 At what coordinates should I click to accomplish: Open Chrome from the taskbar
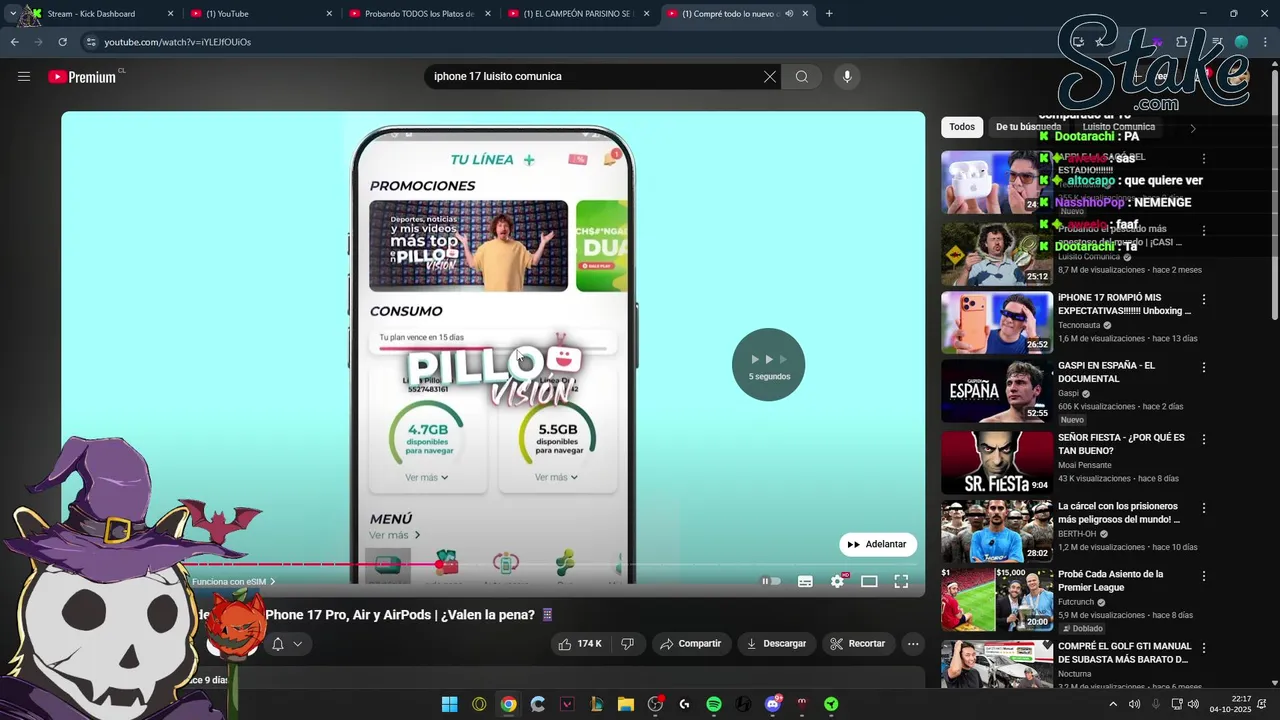(x=509, y=704)
